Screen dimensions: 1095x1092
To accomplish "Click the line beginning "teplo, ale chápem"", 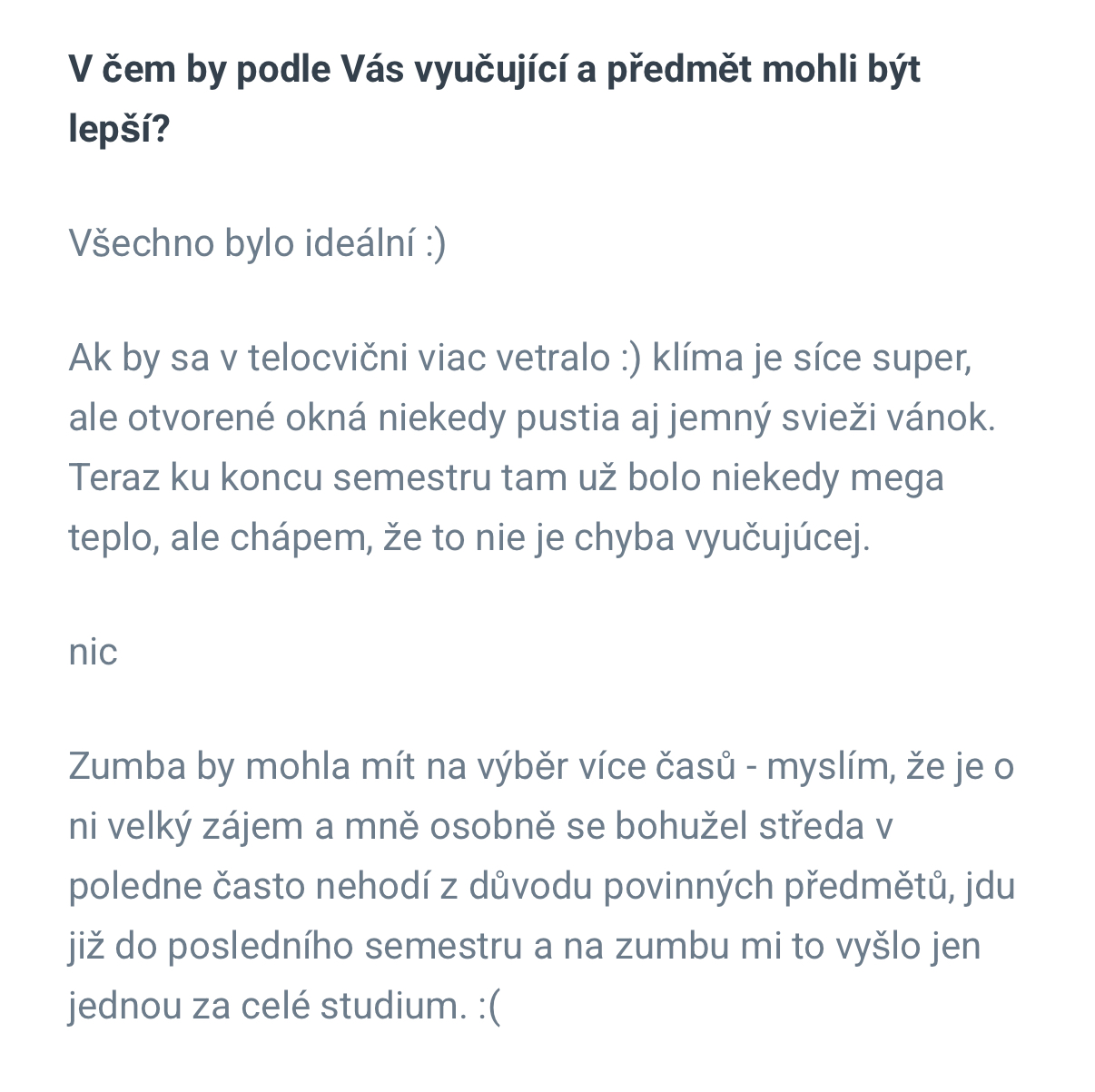I will coord(469,538).
